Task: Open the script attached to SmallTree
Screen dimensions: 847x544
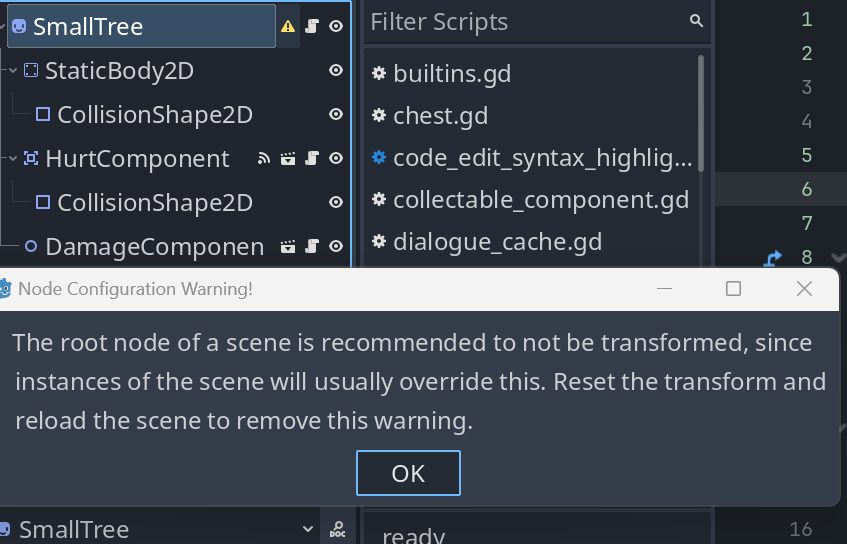Action: pos(312,26)
